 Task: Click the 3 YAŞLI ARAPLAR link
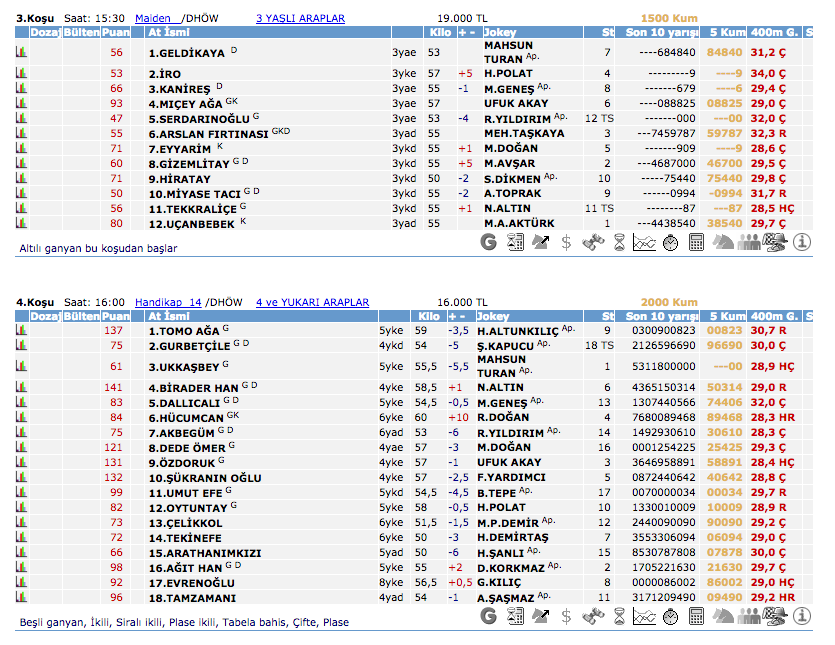[x=300, y=18]
